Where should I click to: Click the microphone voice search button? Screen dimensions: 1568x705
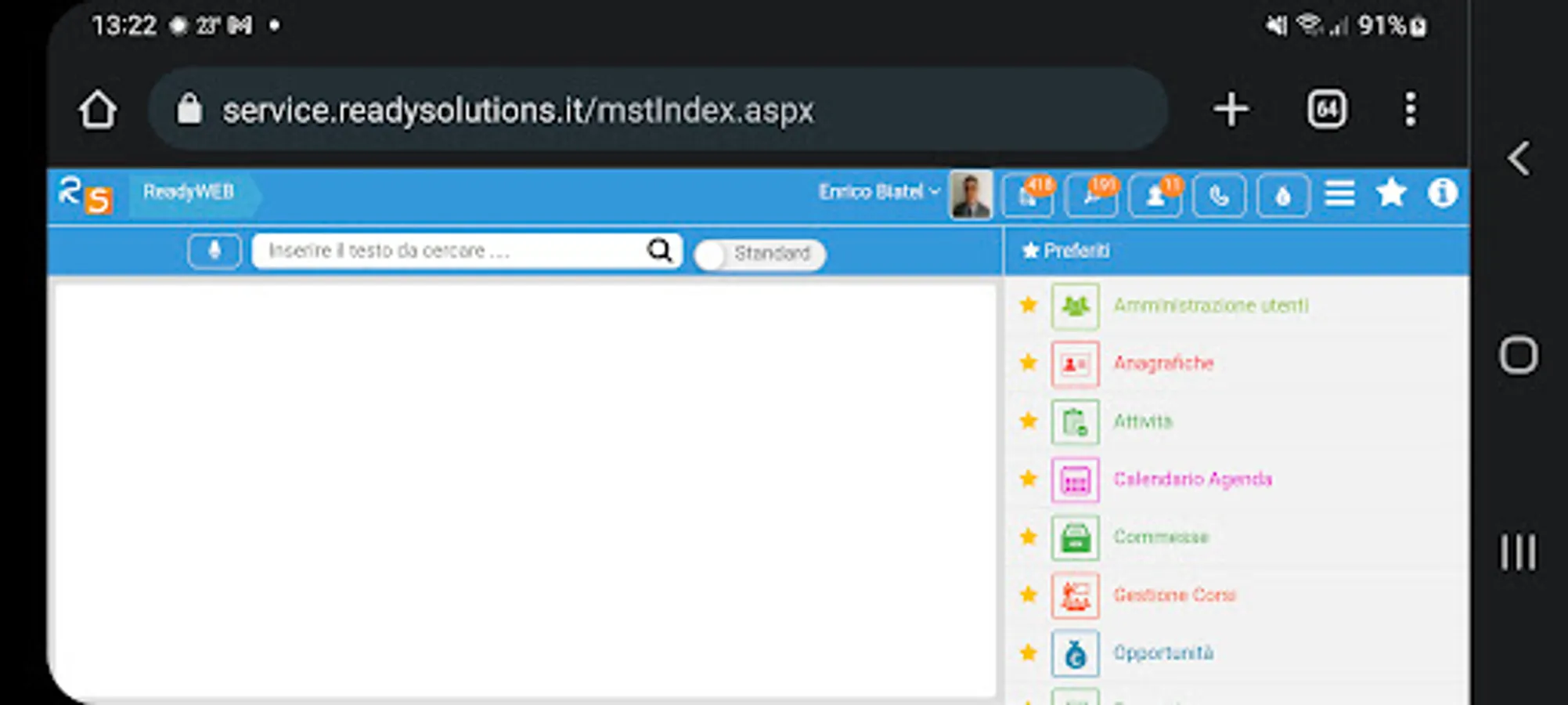tap(214, 251)
